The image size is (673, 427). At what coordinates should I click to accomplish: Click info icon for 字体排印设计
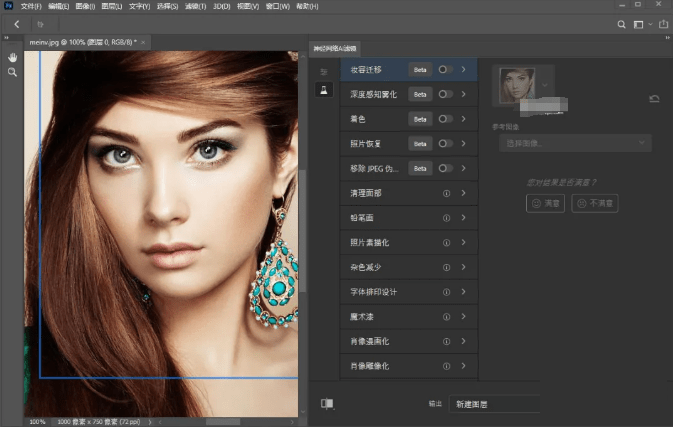[446, 292]
